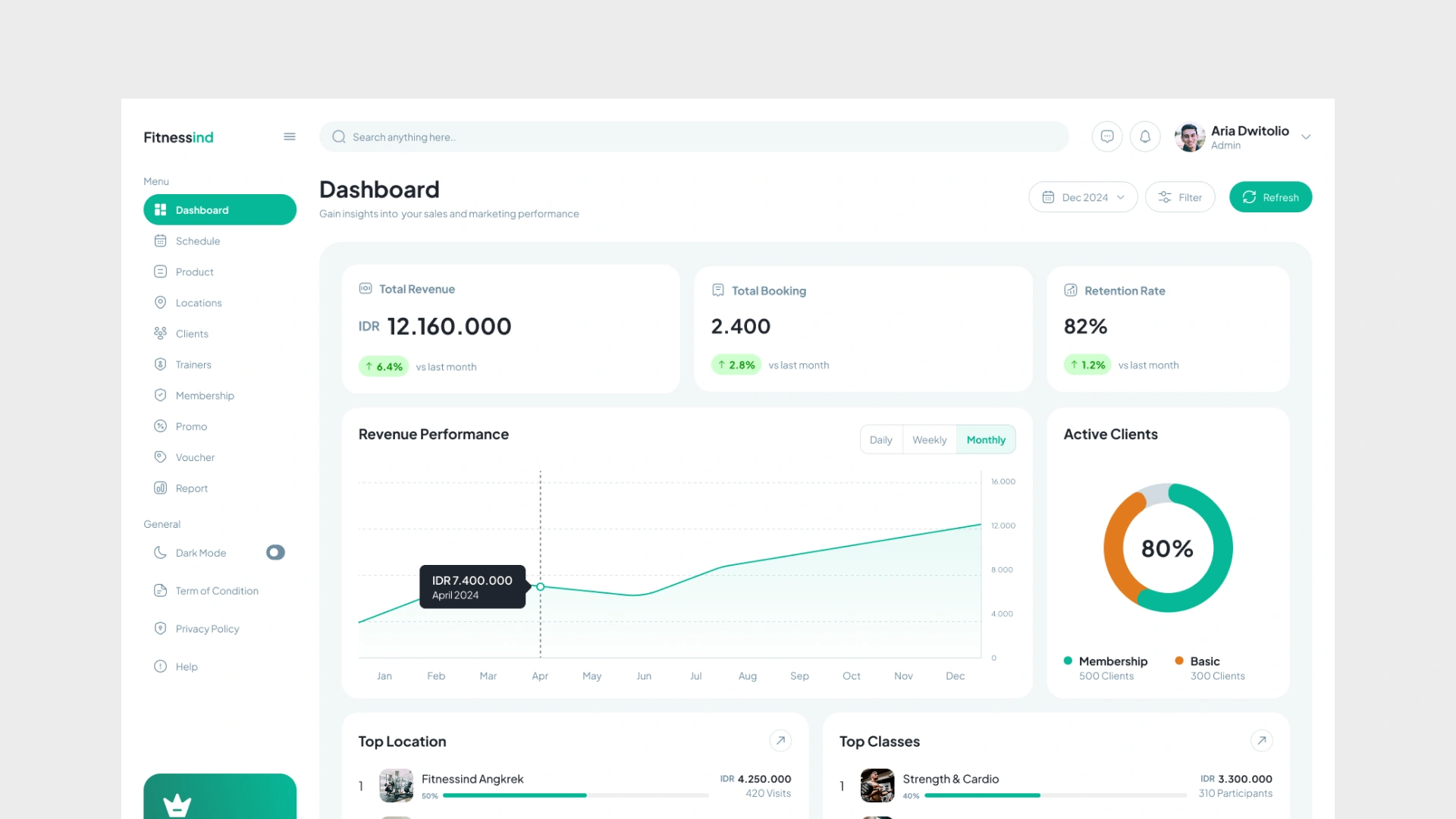Go to Locations menu item
Viewport: 1456px width, 819px height.
220,303
